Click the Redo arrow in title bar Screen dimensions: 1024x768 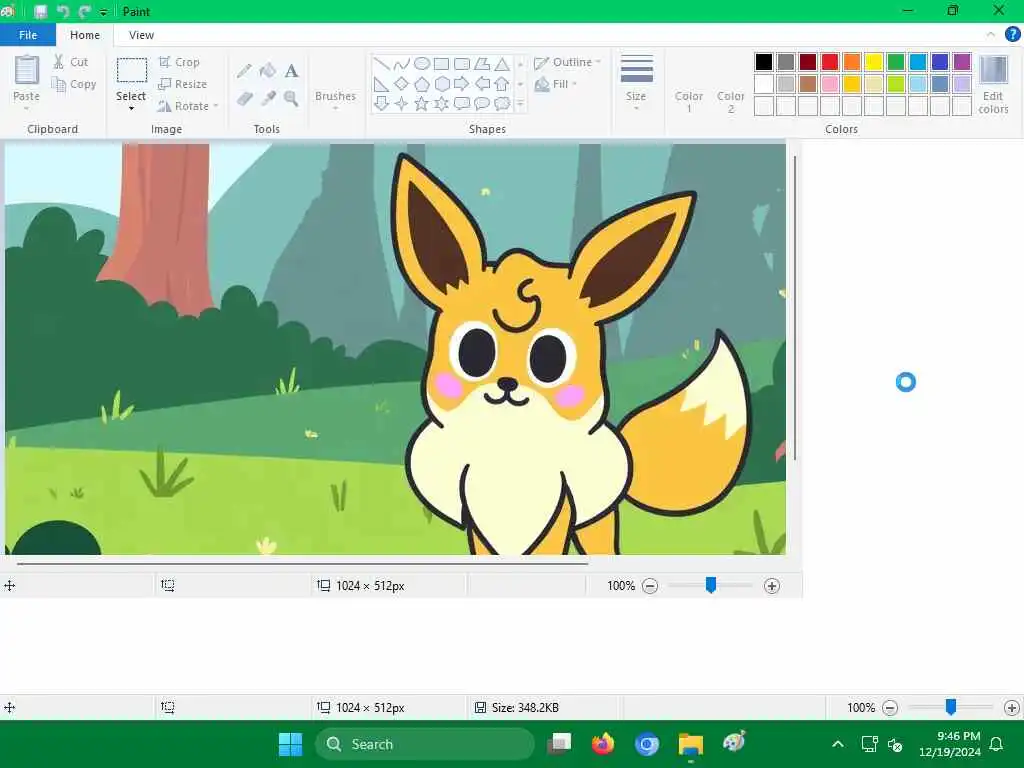84,11
